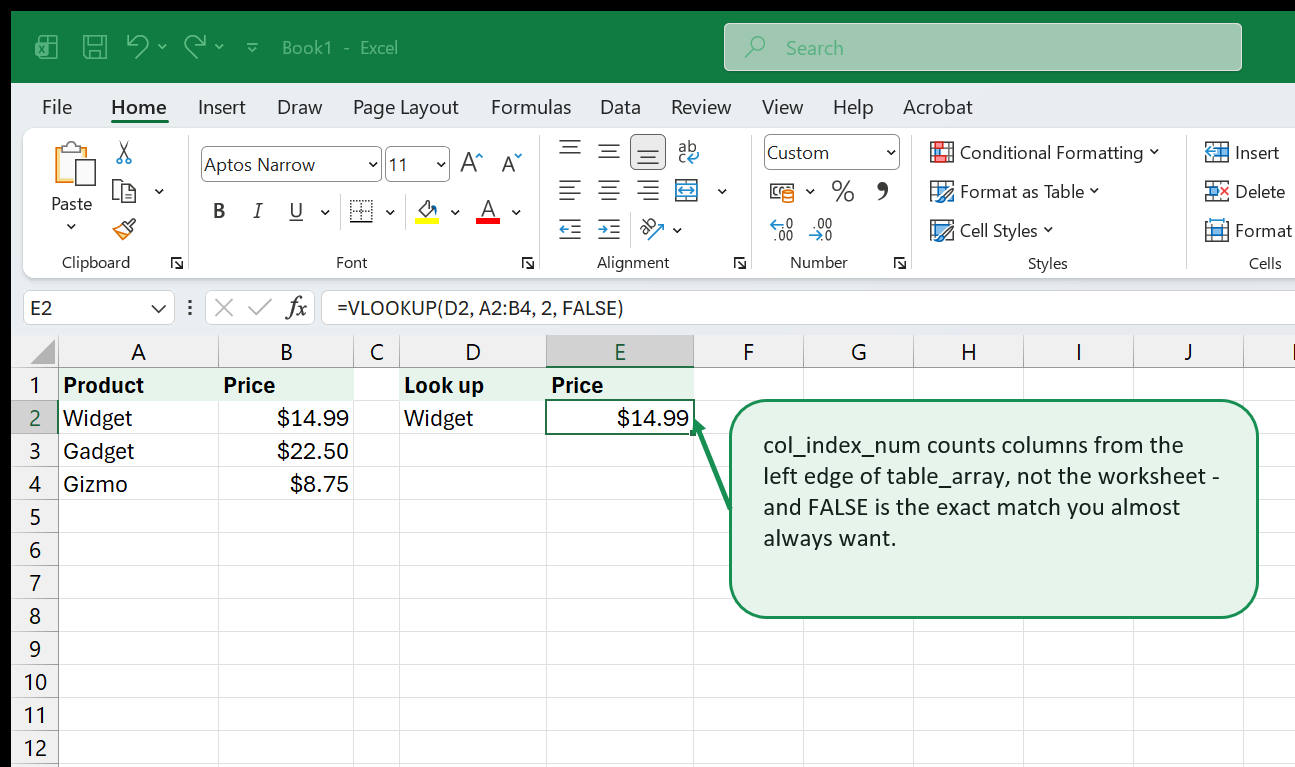Center text horizontally
Screen dimensions: 1295x767
pos(609,190)
